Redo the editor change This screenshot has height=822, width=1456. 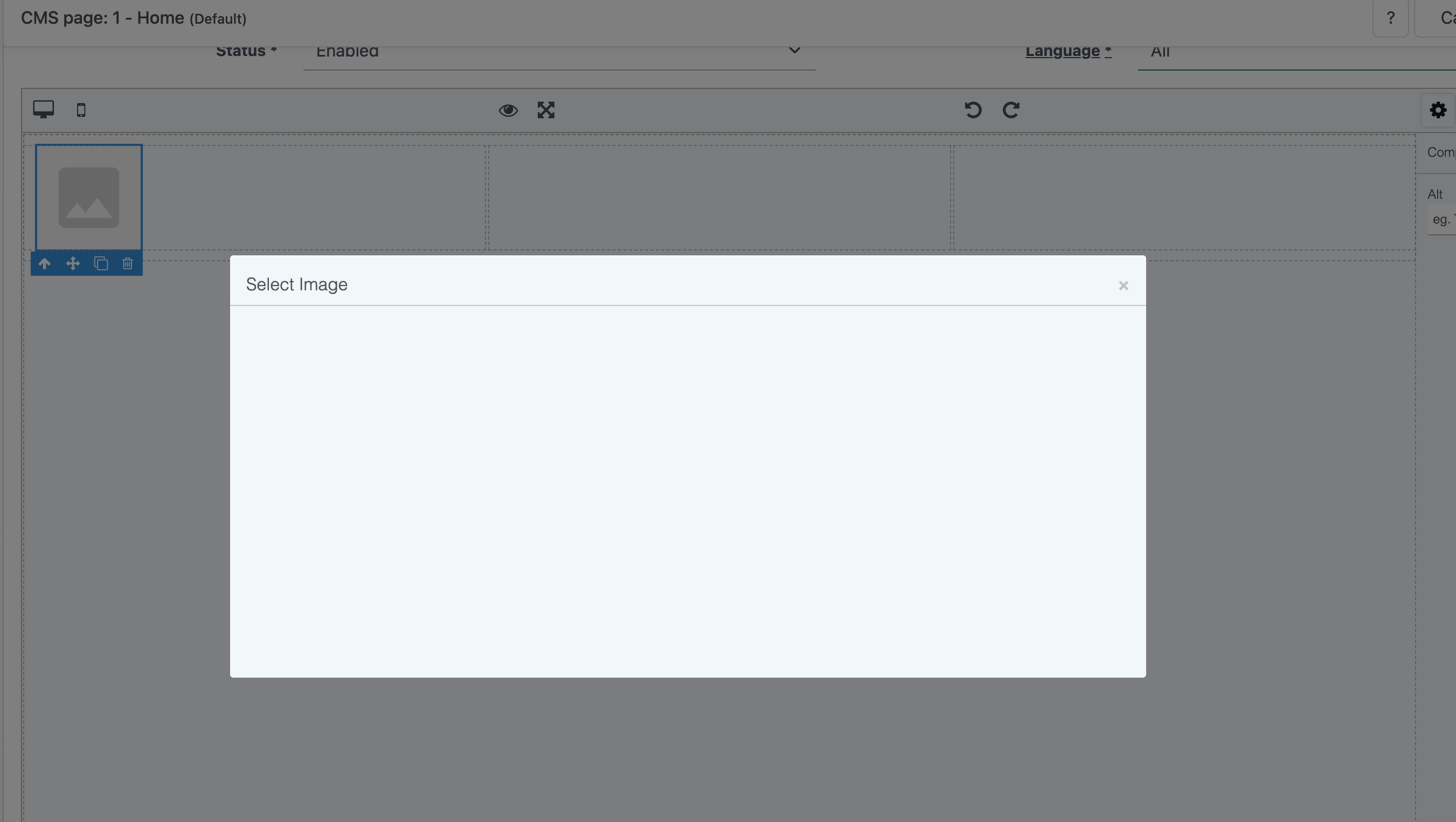1011,109
